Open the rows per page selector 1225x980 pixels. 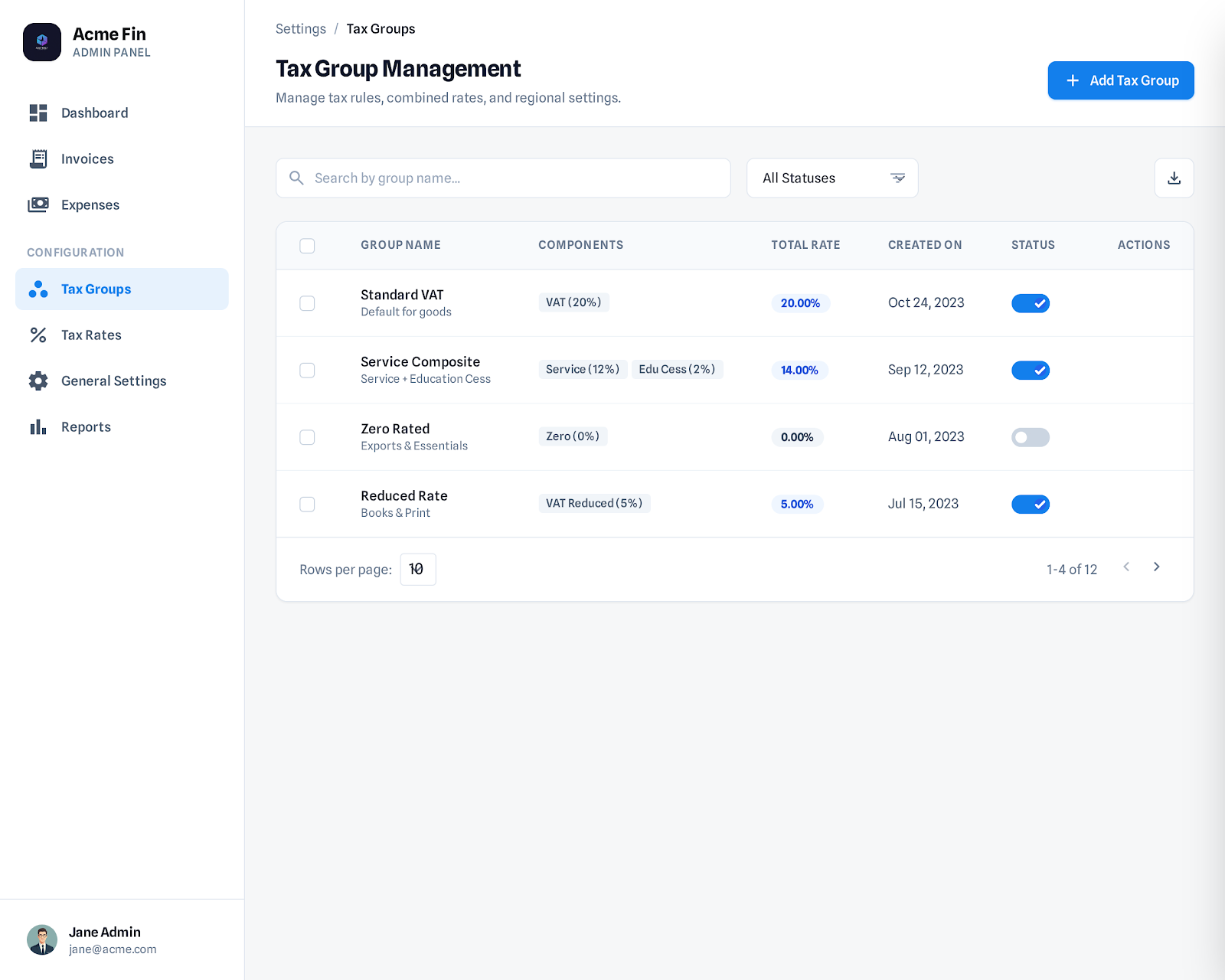coord(417,570)
